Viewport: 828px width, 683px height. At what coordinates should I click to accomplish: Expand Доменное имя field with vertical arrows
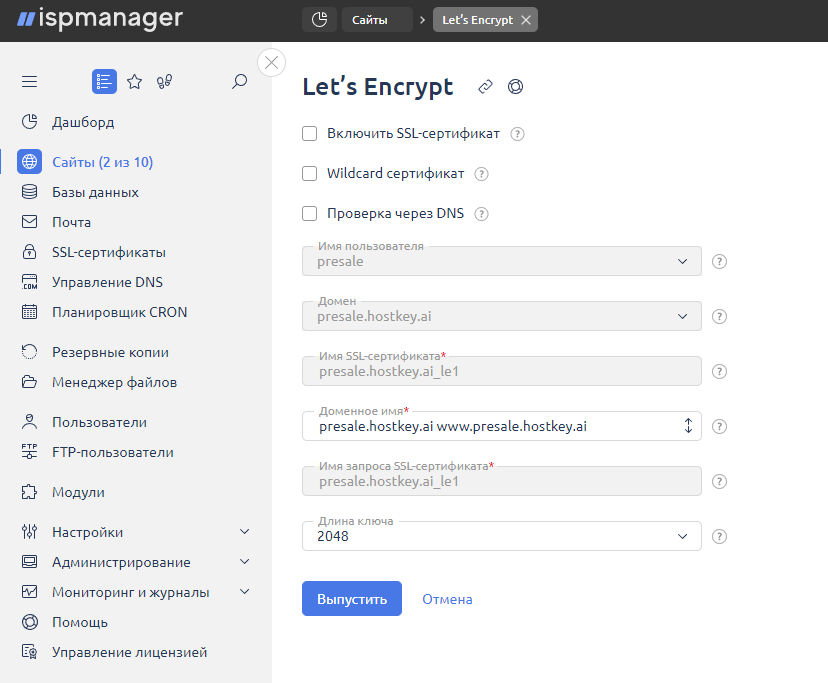click(x=688, y=426)
